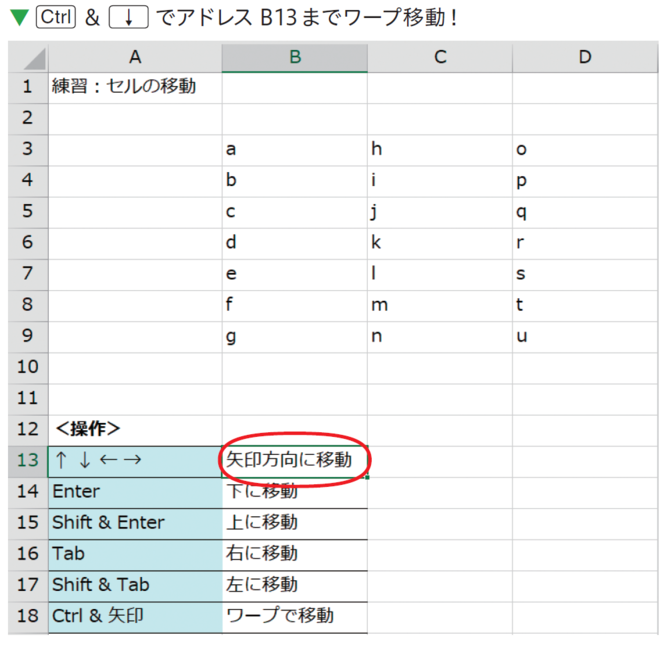Click cell C8 containing letter m
Viewport: 670px width, 647px height.
[440, 306]
